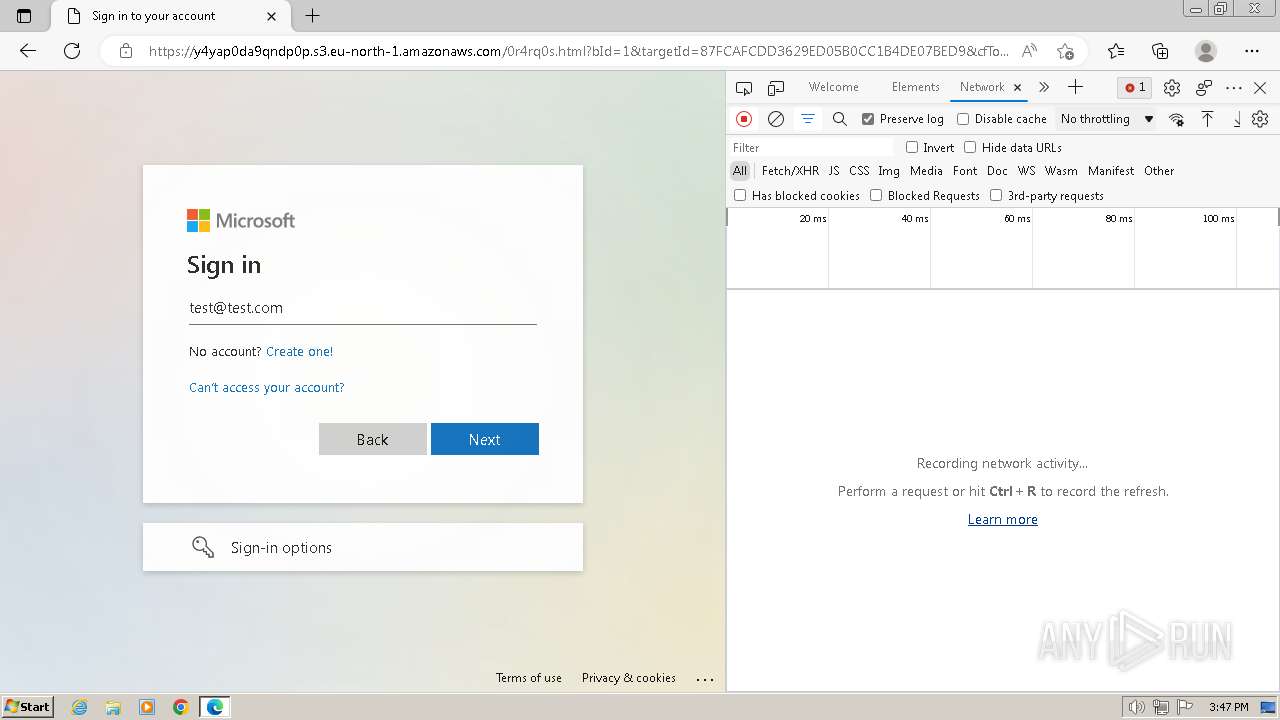This screenshot has width=1280, height=720.
Task: Click the Next button
Action: (485, 439)
